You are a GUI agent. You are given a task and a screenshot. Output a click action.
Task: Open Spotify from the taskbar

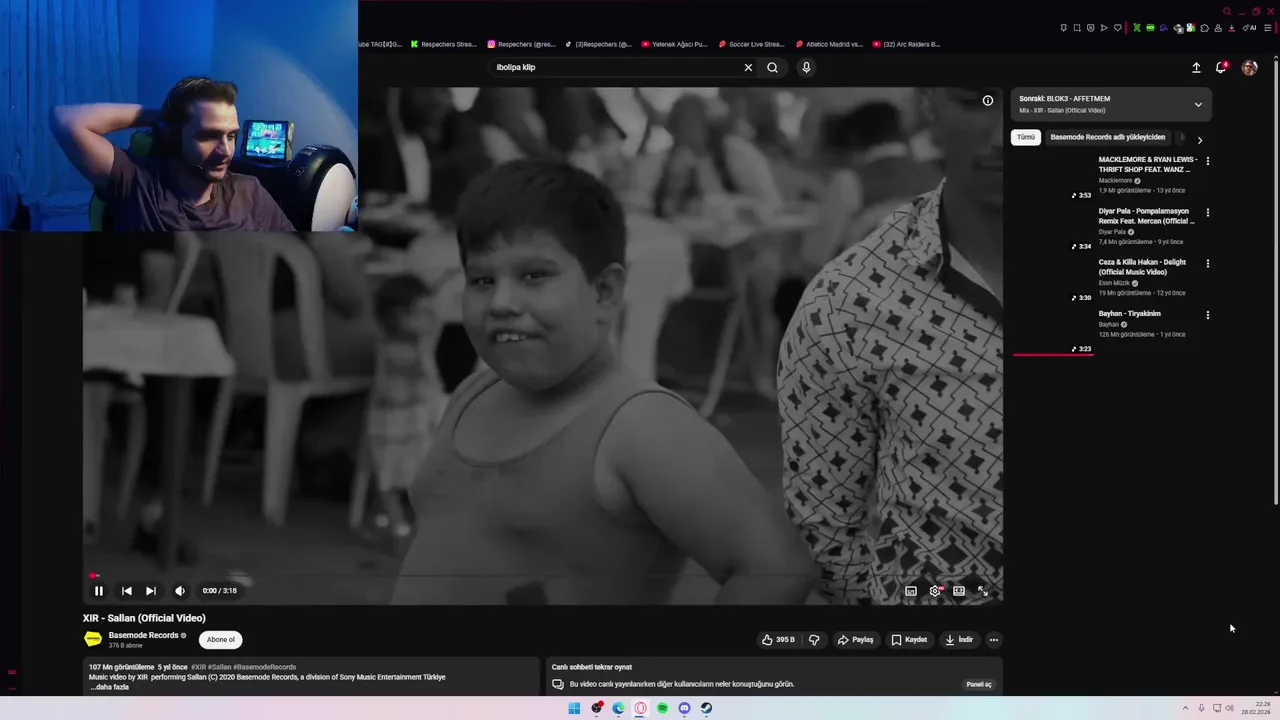click(662, 708)
